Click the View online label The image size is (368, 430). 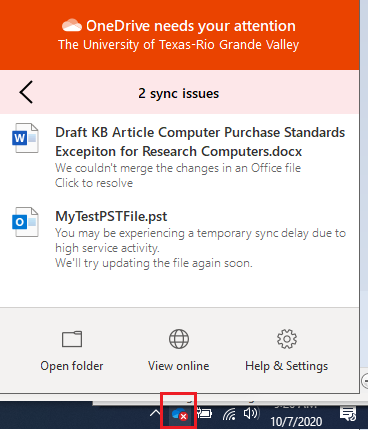coord(179,366)
